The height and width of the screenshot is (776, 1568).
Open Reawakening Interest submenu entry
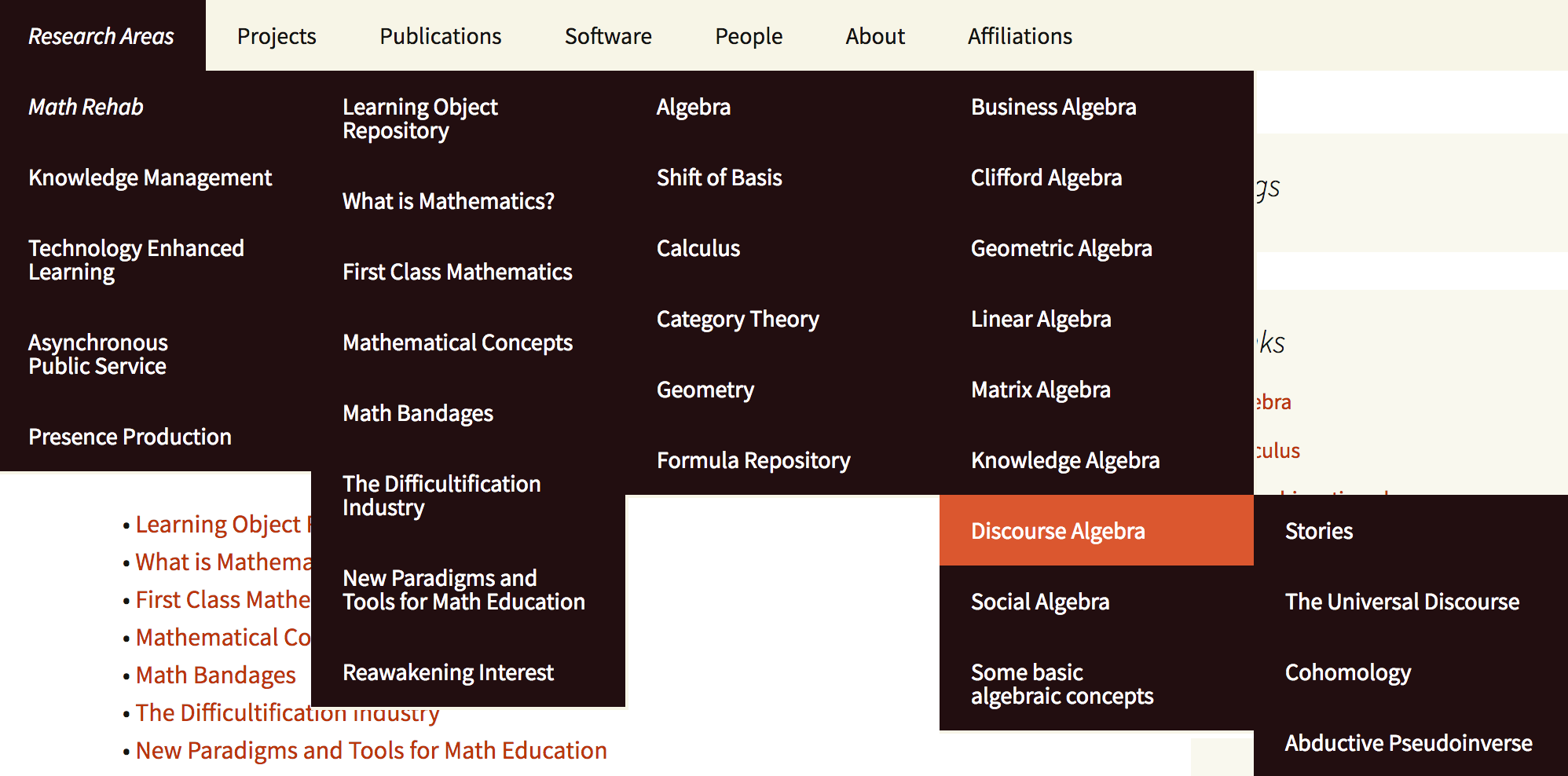pos(448,672)
